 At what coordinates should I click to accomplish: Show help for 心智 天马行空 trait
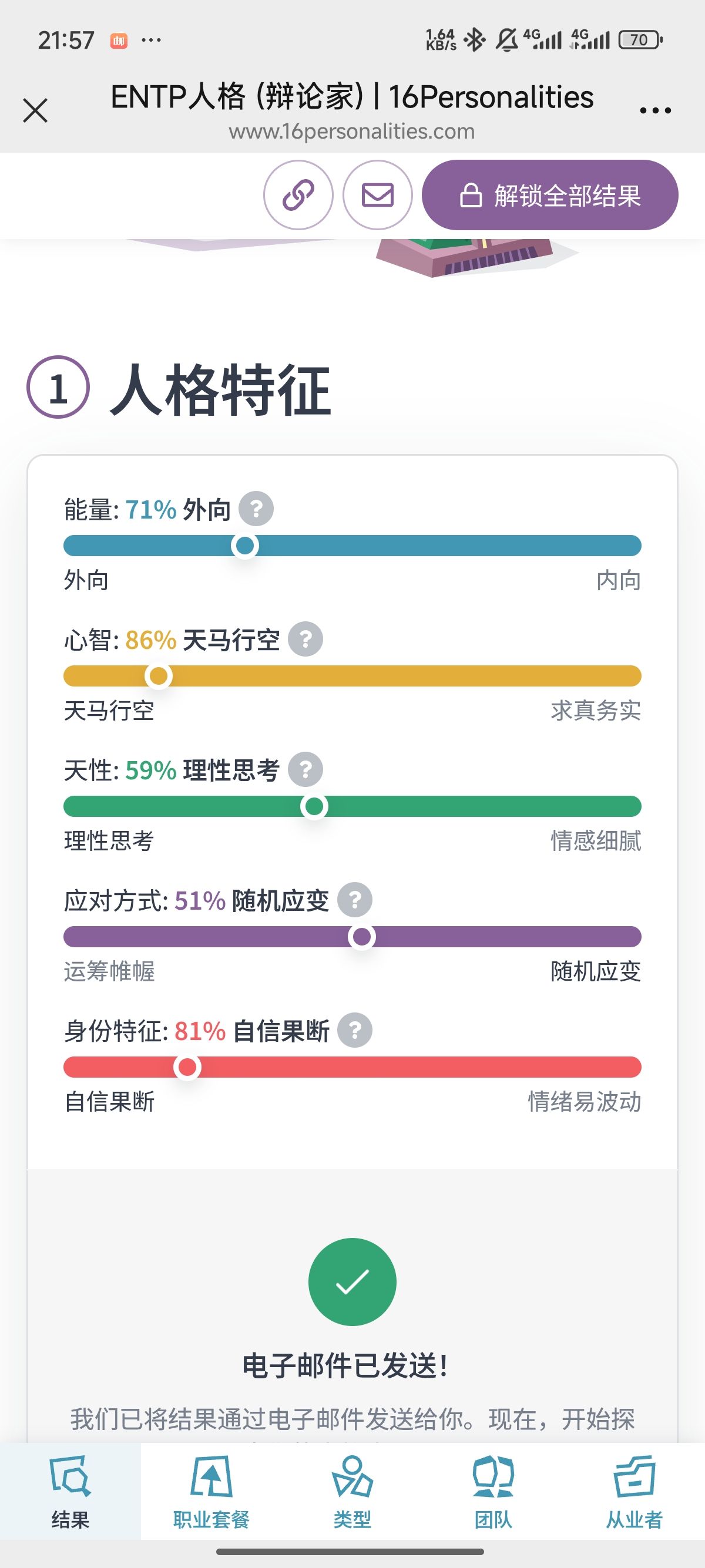305,639
